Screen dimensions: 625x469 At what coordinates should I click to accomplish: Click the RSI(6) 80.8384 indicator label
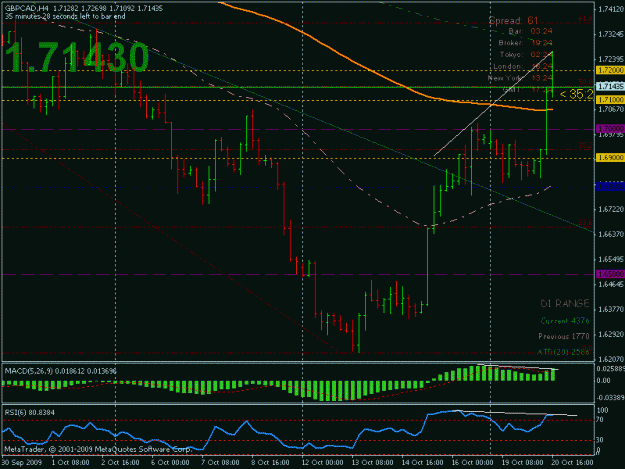[x=29, y=412]
